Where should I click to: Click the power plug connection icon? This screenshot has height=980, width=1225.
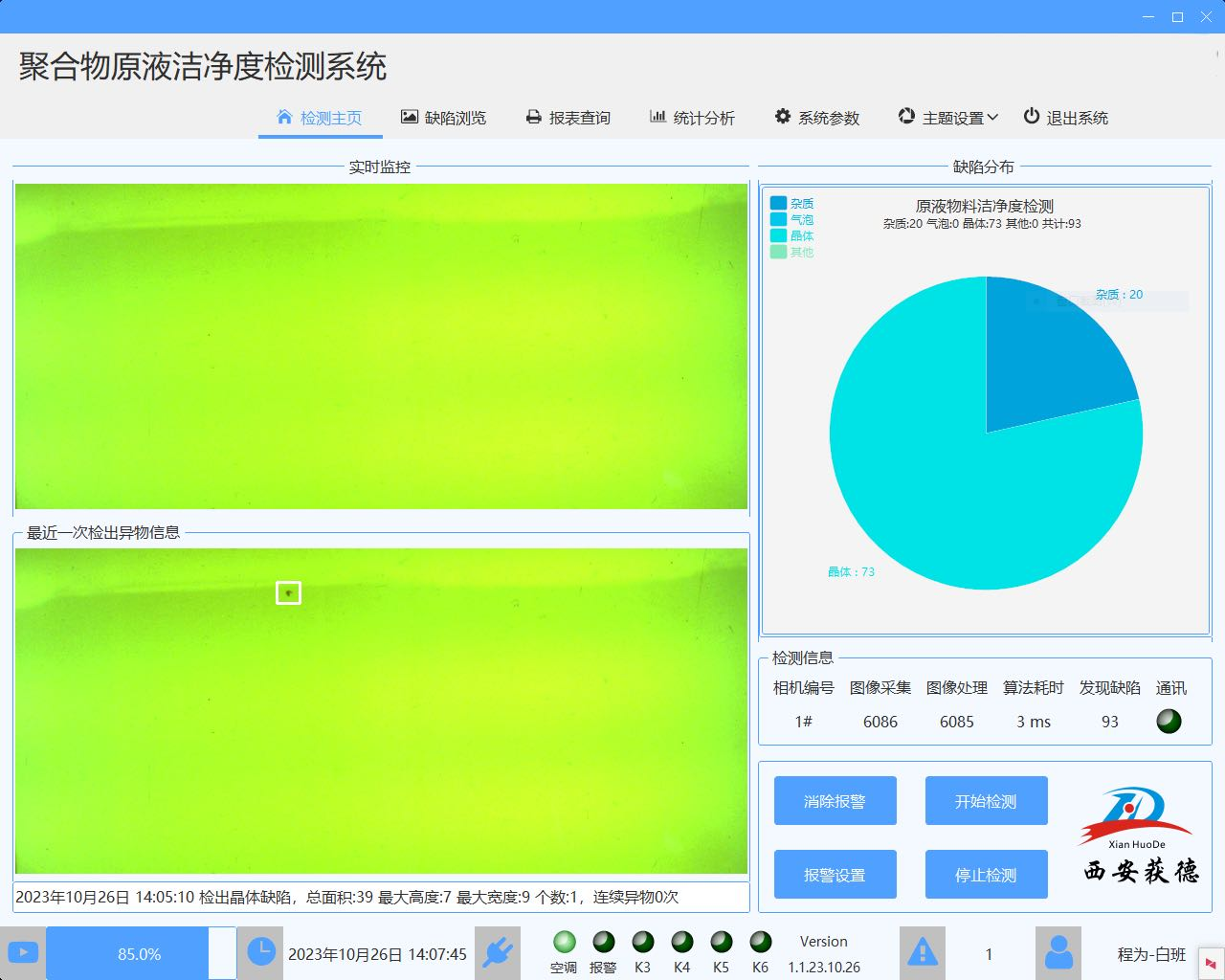tap(498, 953)
